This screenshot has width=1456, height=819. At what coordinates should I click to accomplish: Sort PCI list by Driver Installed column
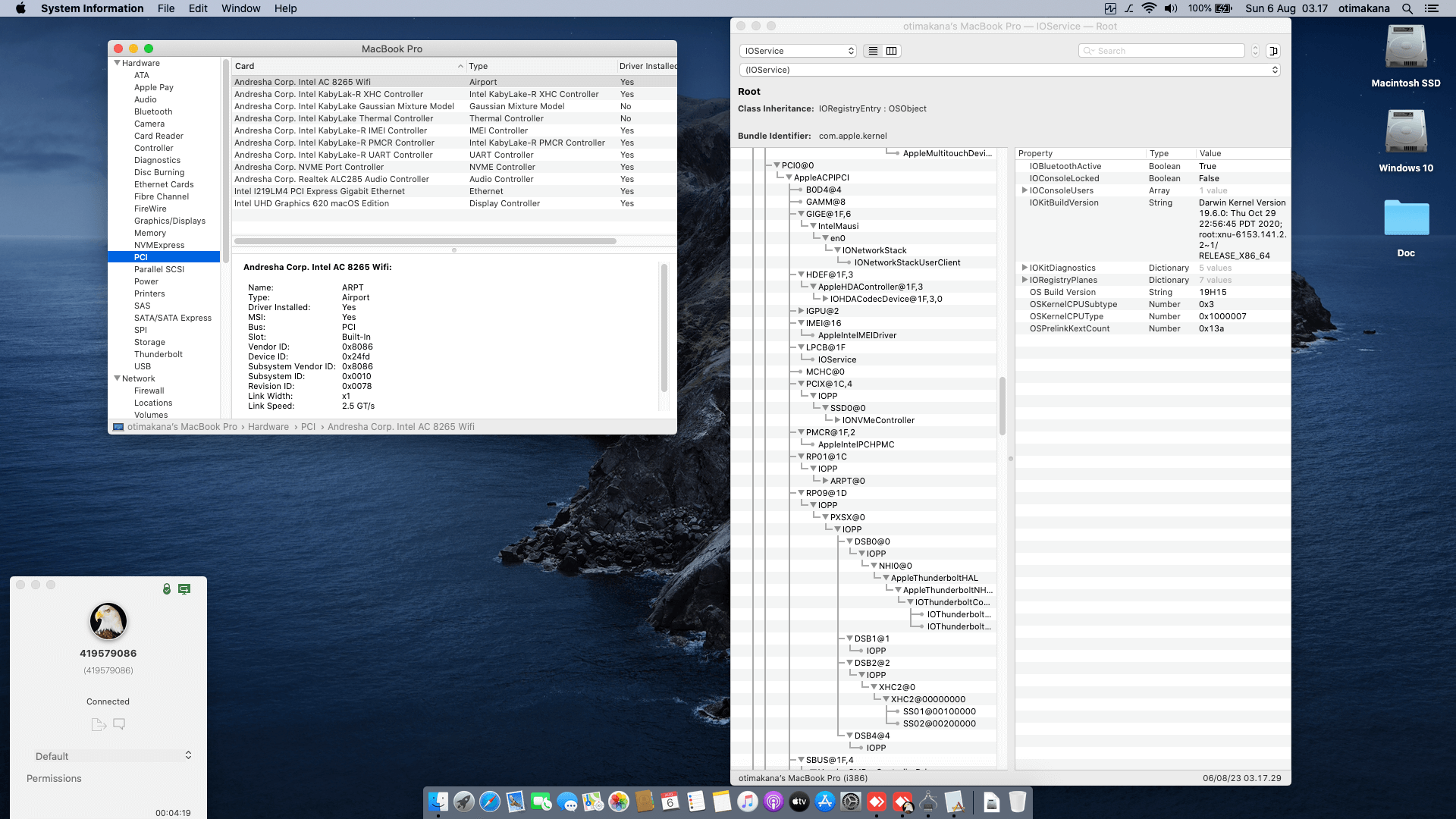pos(647,66)
